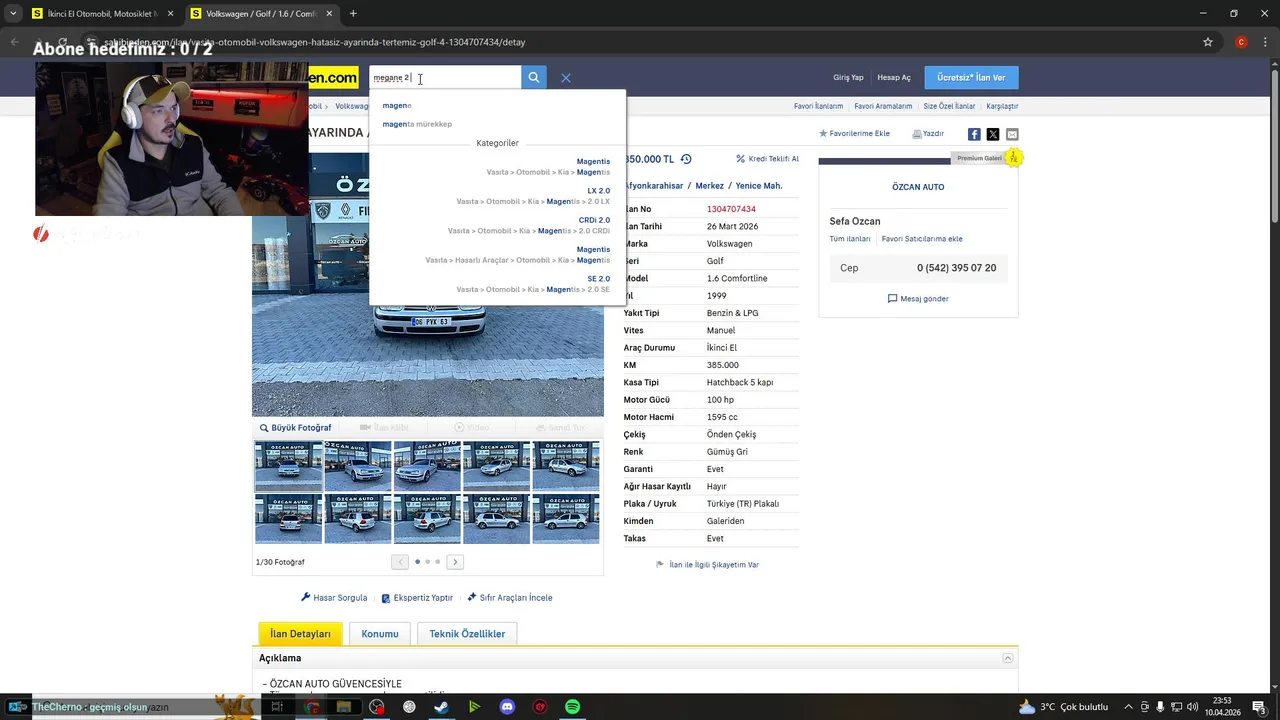The height and width of the screenshot is (720, 1280).
Task: Open the Chrome icon on the taskbar
Action: point(311,707)
